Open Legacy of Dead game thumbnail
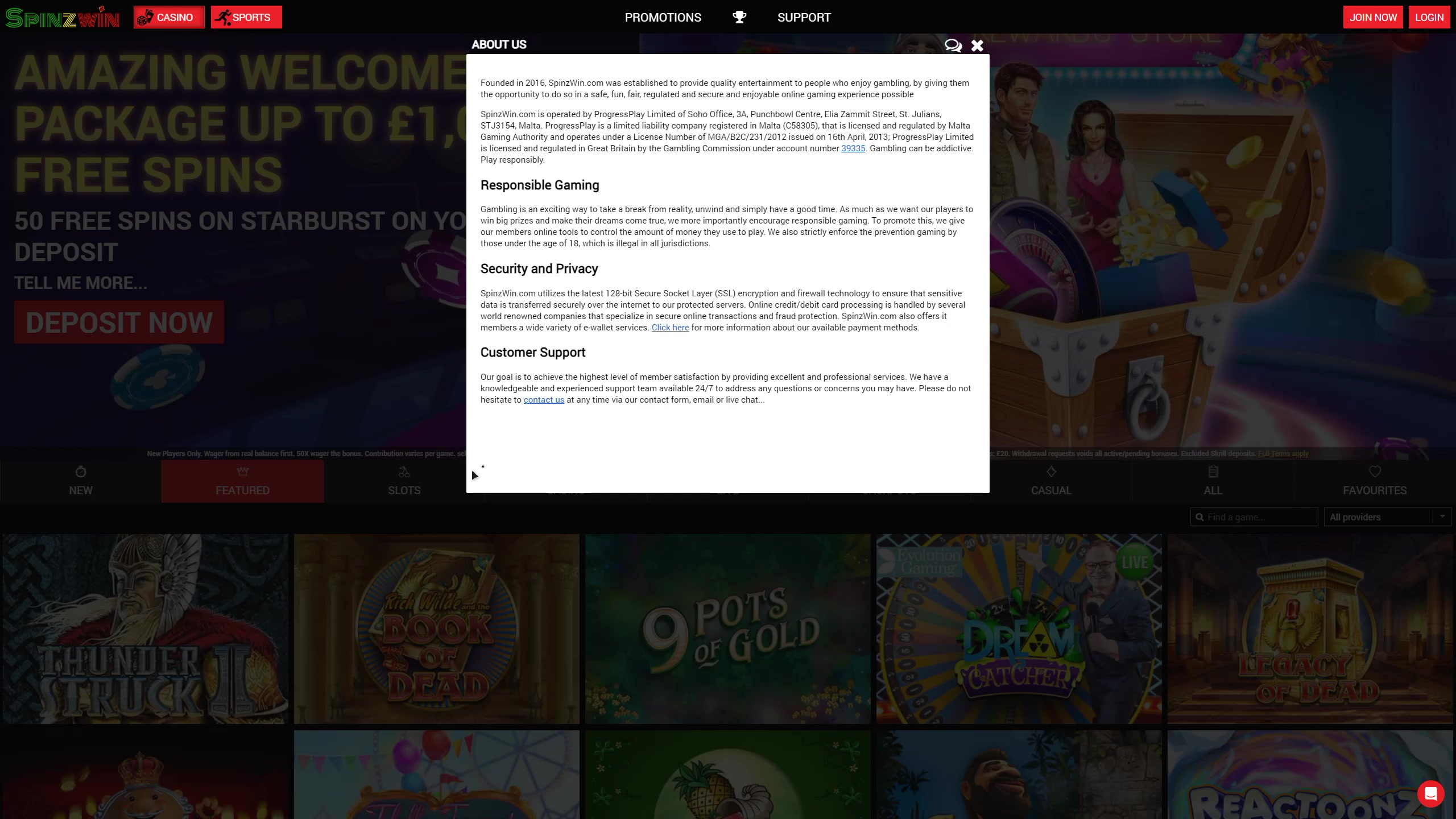The image size is (1456, 819). click(1309, 628)
